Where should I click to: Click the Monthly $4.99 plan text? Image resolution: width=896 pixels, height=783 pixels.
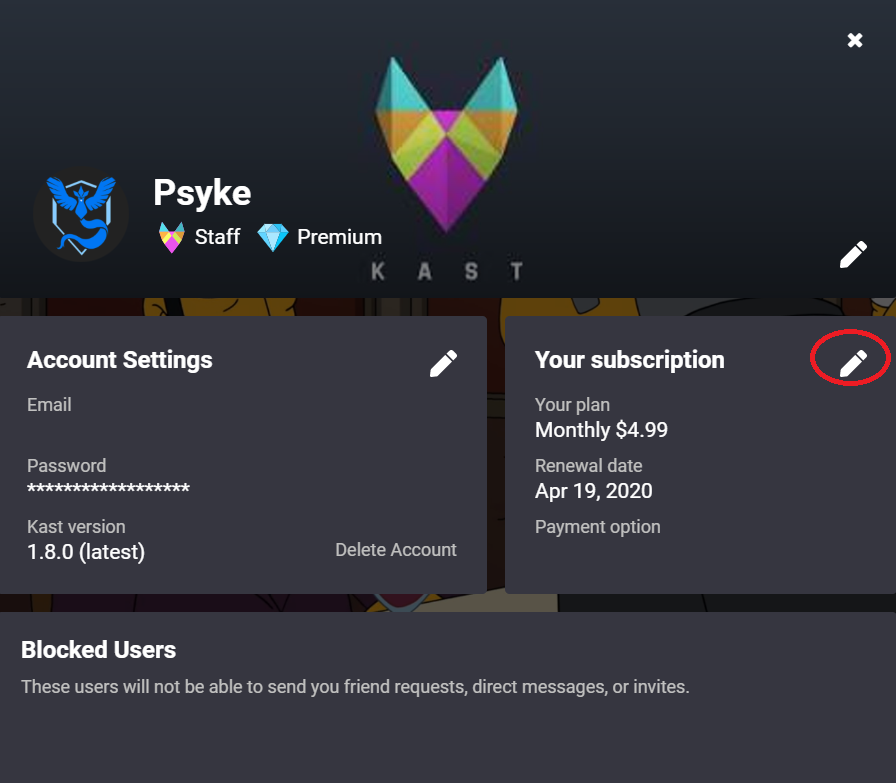601,430
